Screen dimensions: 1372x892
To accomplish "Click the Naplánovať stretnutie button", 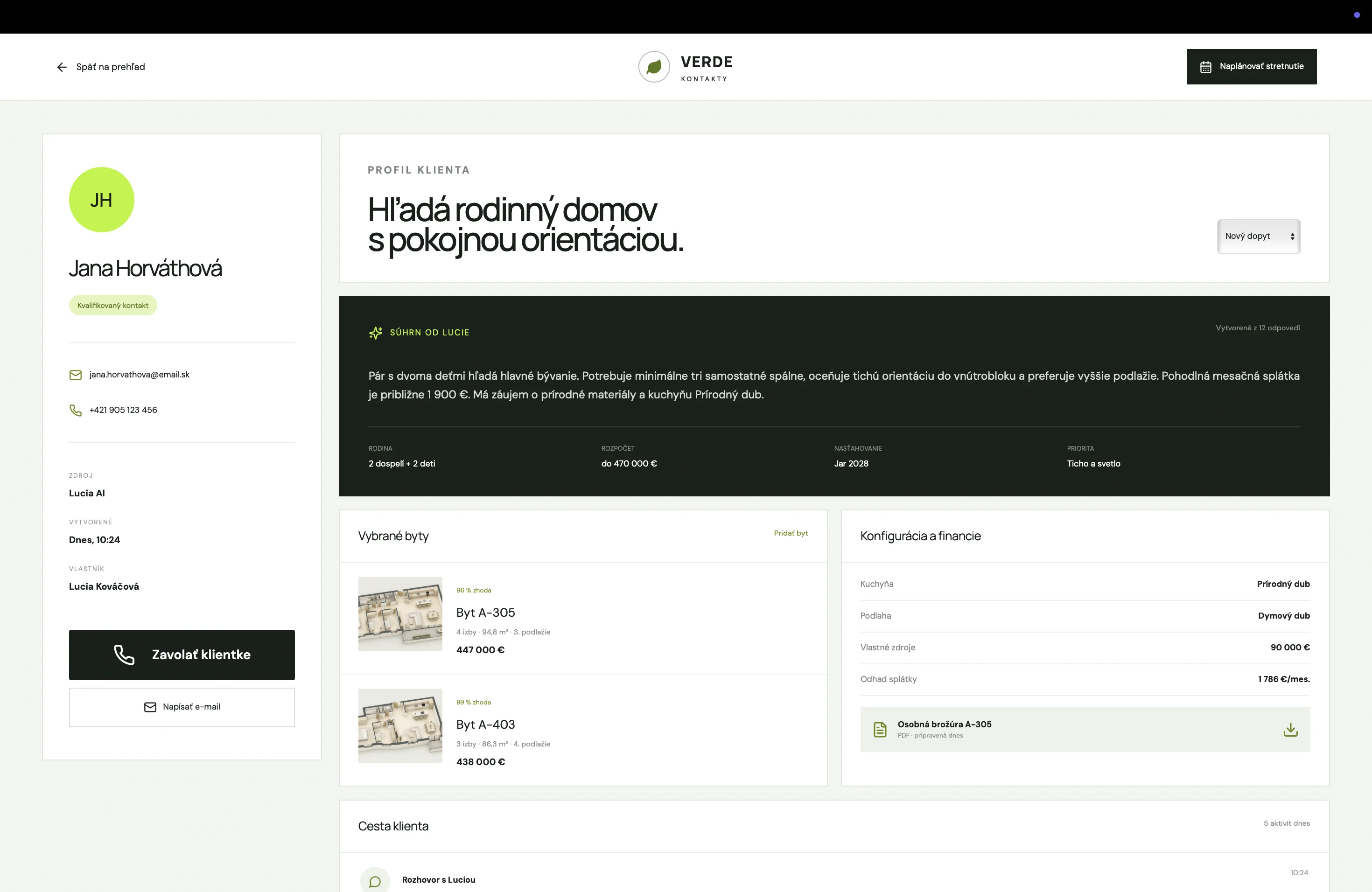I will (x=1251, y=67).
